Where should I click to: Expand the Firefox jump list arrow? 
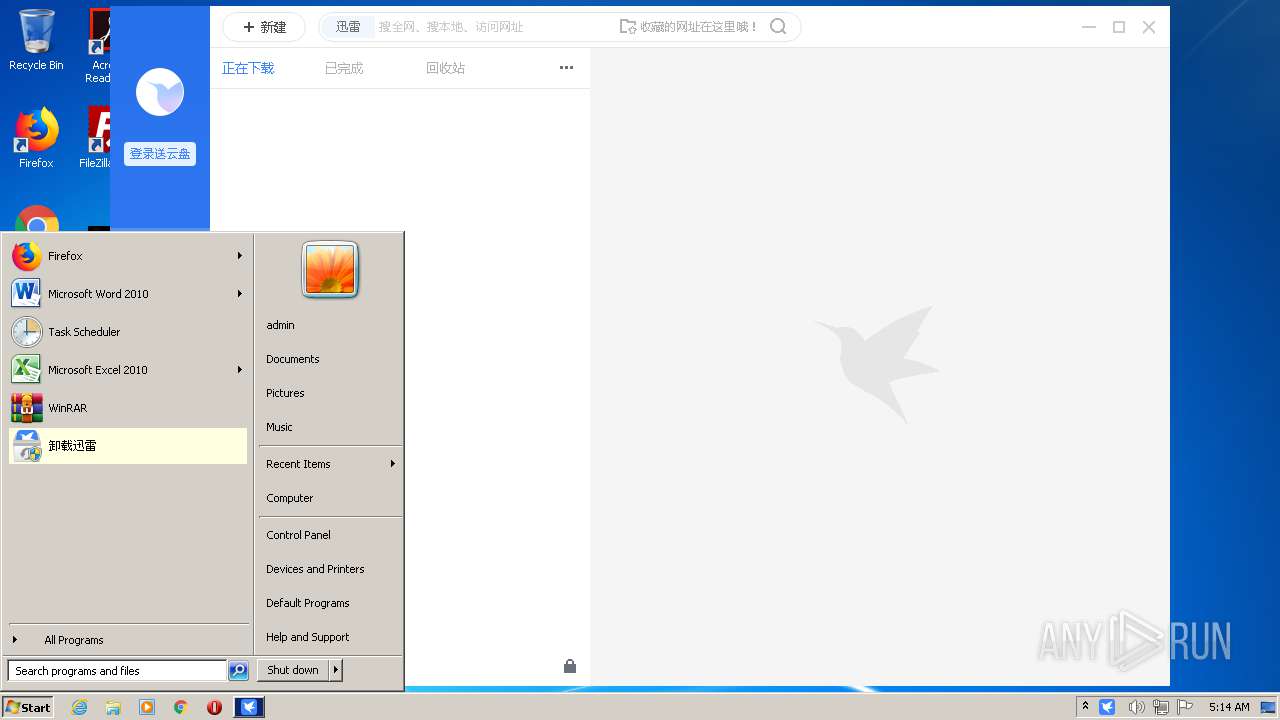pyautogui.click(x=240, y=256)
